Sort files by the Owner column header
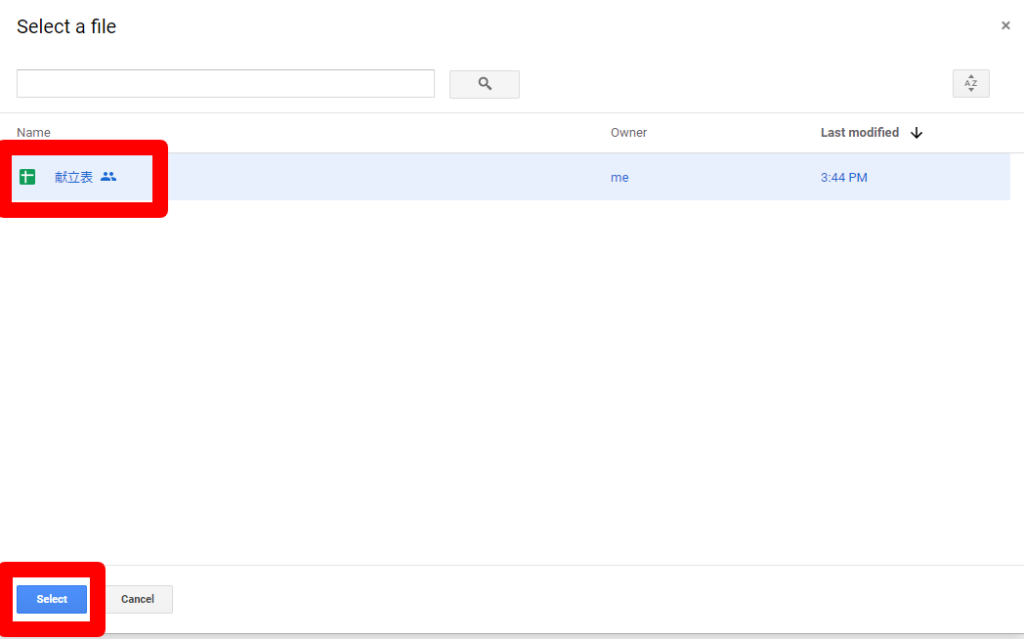This screenshot has height=639, width=1024. [x=628, y=133]
